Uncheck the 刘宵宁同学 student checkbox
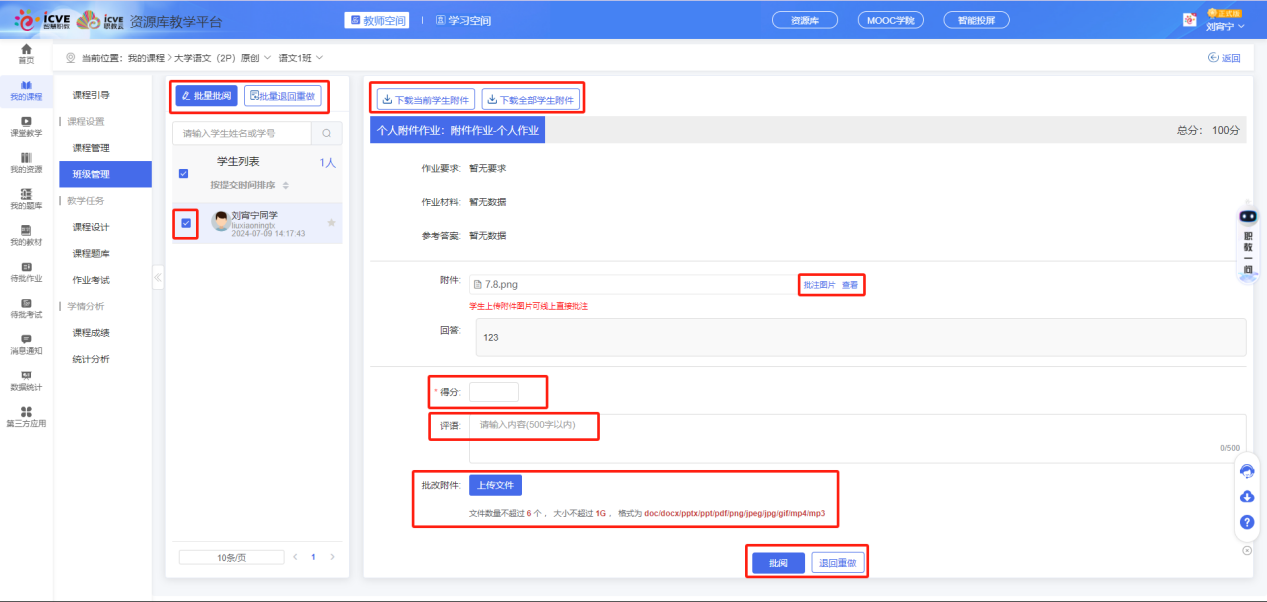 [x=186, y=223]
